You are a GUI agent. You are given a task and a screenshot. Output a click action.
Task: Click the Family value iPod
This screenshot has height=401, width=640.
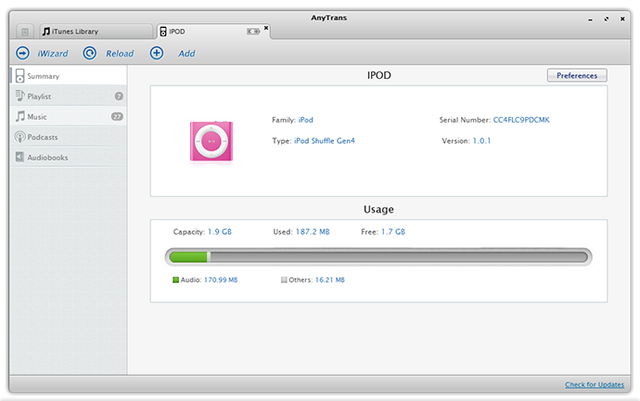point(306,120)
